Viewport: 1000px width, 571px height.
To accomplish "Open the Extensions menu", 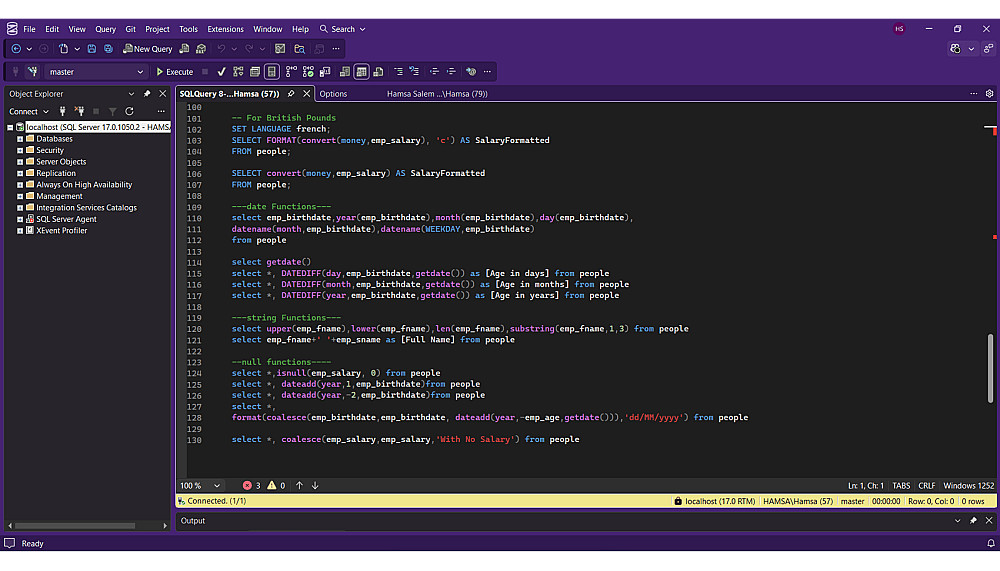I will (x=225, y=29).
